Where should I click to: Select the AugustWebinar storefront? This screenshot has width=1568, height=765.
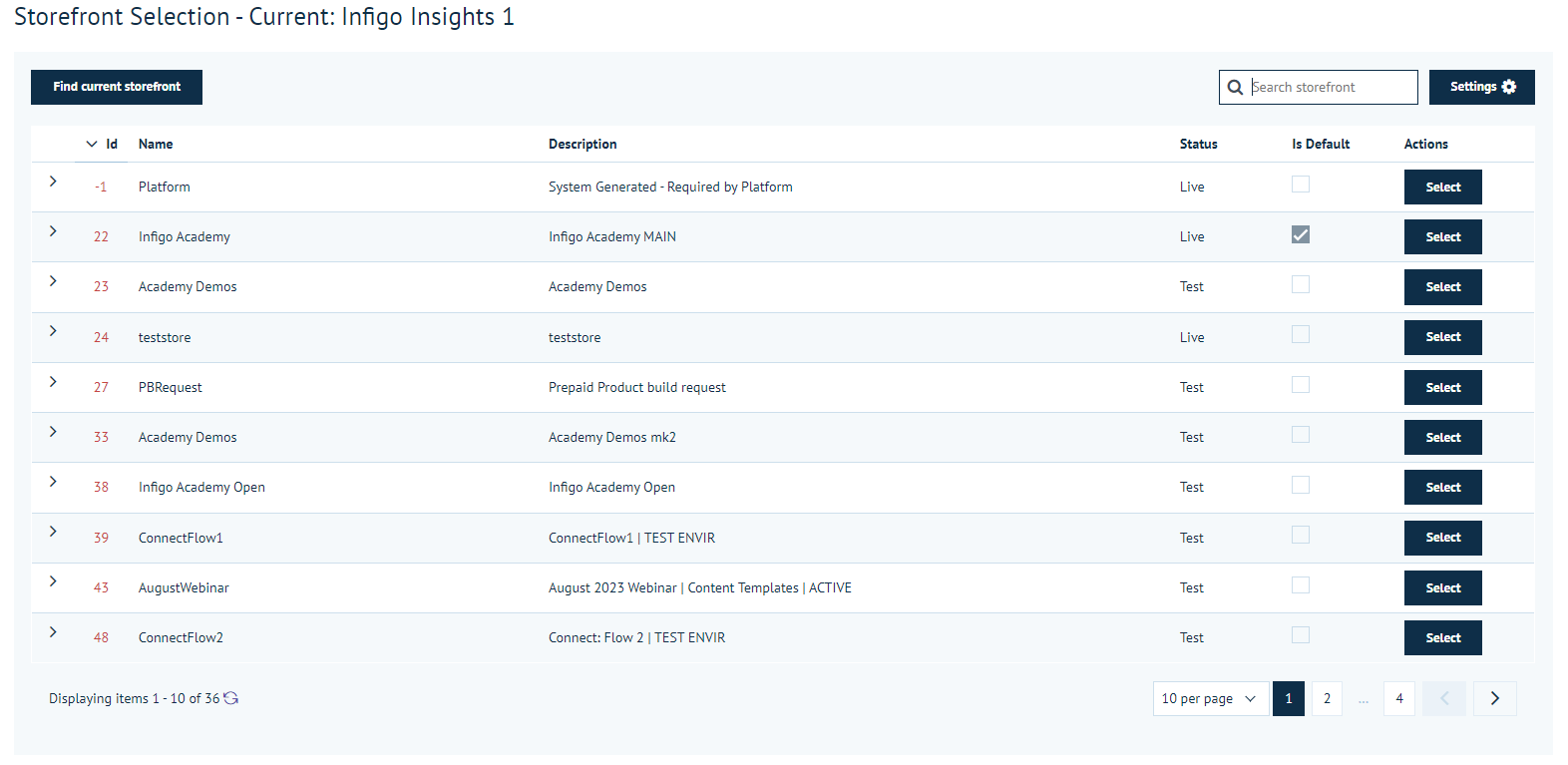[1443, 588]
